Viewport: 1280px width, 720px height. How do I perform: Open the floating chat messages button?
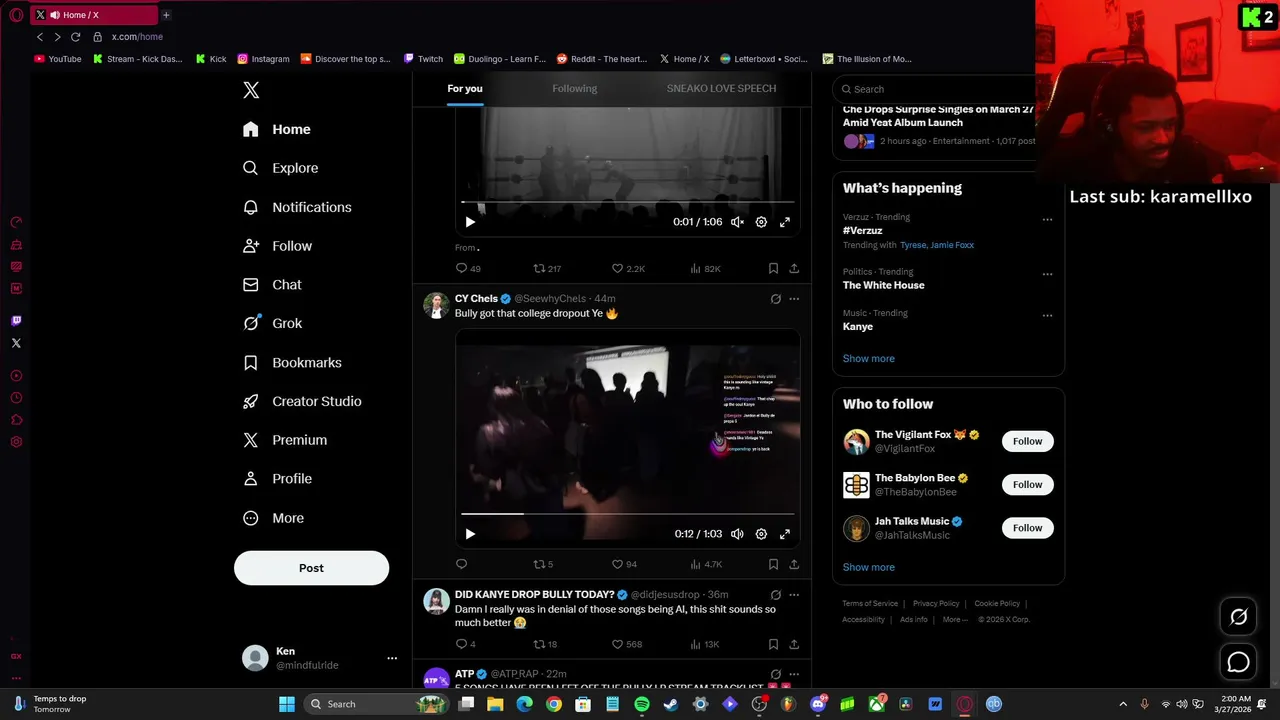click(x=1238, y=662)
